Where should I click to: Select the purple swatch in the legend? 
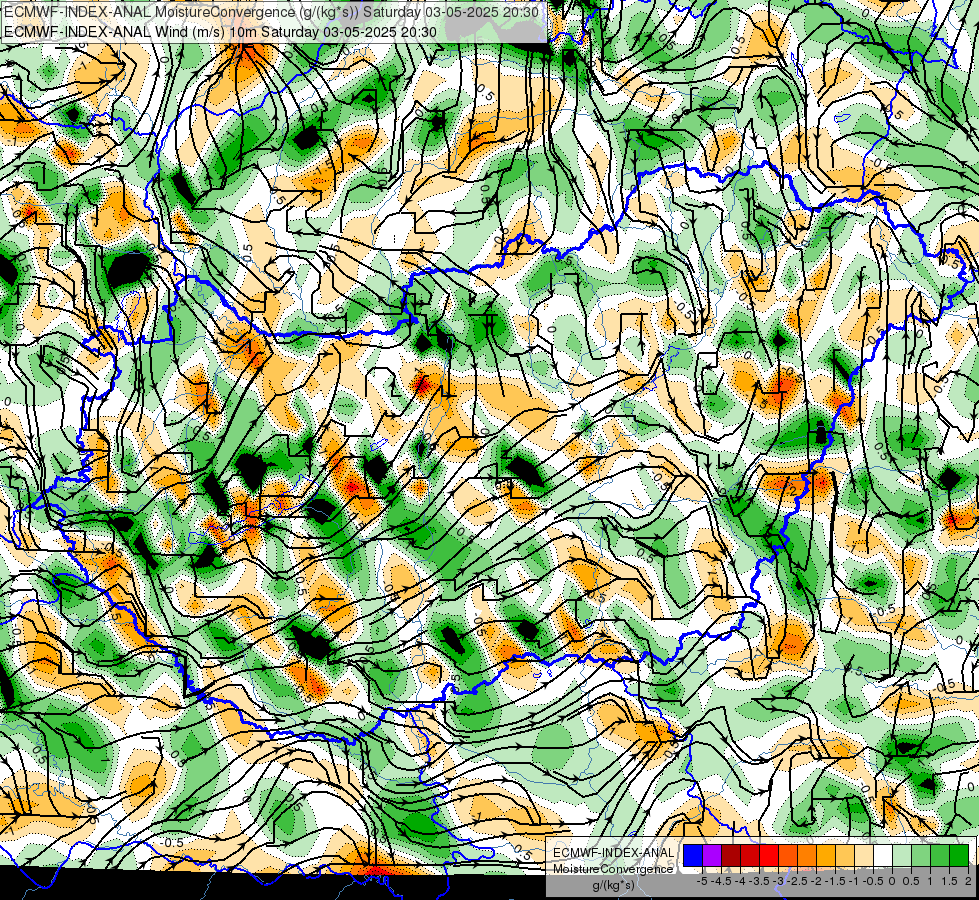click(712, 856)
